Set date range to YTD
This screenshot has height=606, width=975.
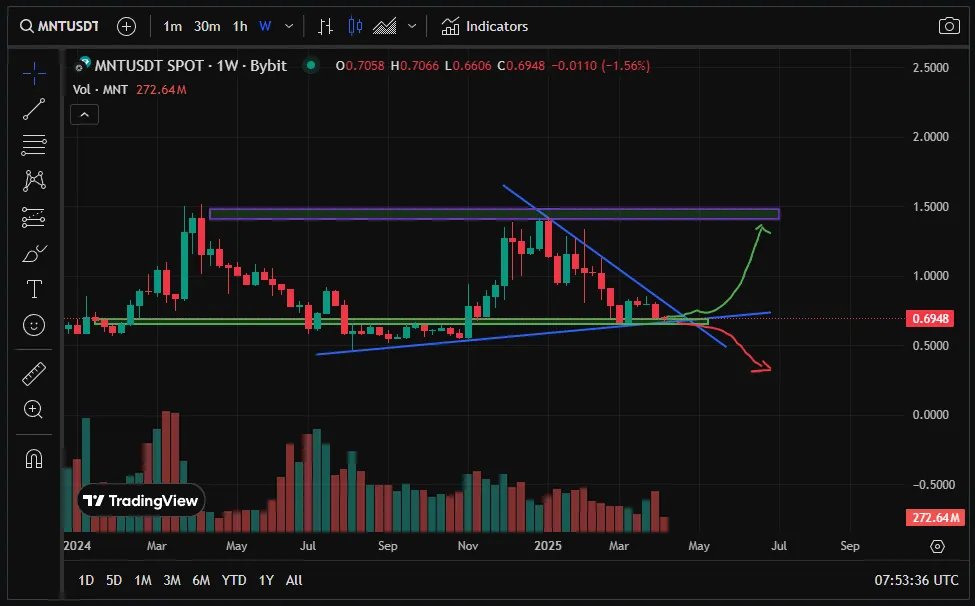pyautogui.click(x=234, y=580)
